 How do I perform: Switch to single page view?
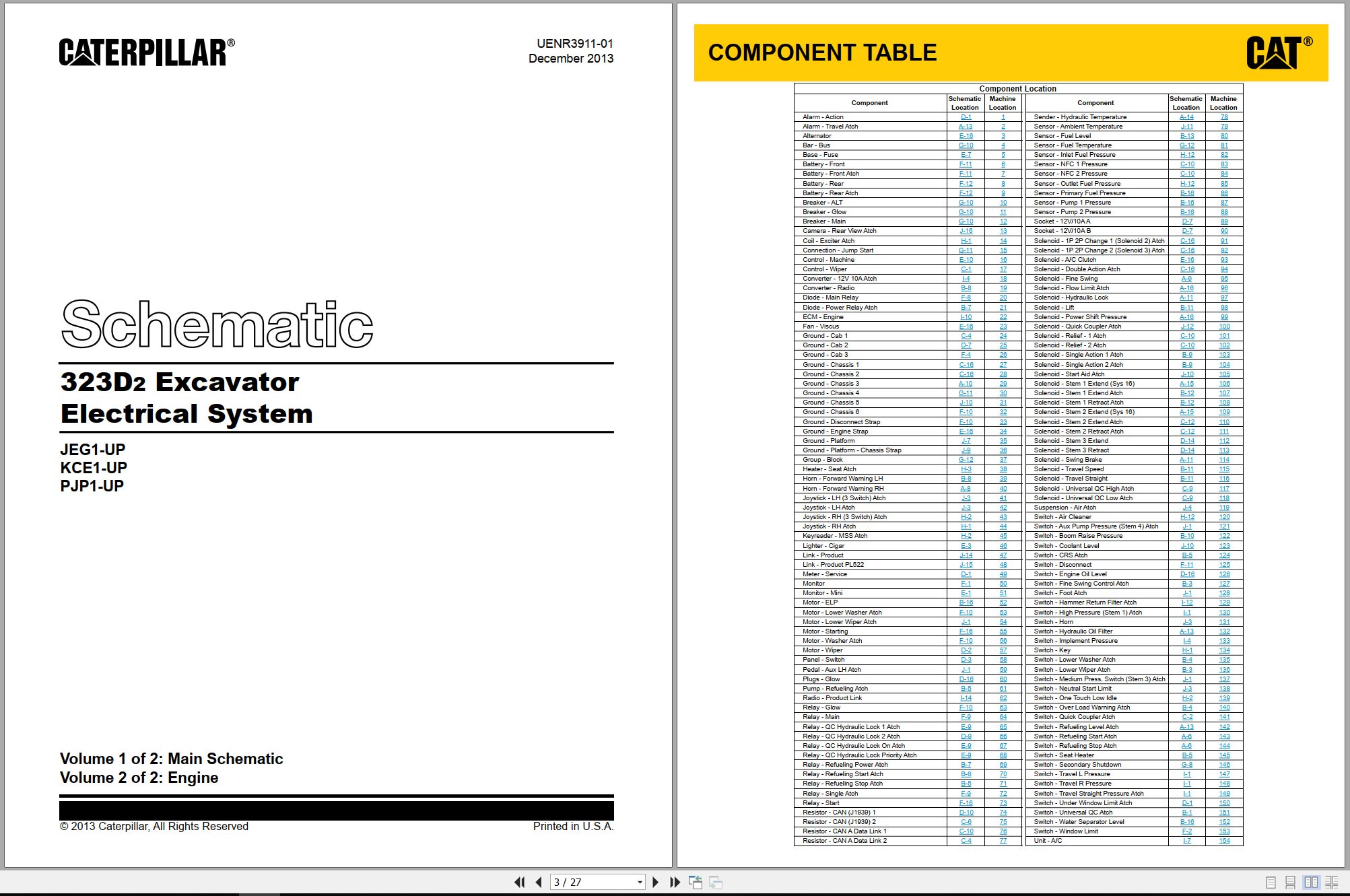pos(1271,882)
